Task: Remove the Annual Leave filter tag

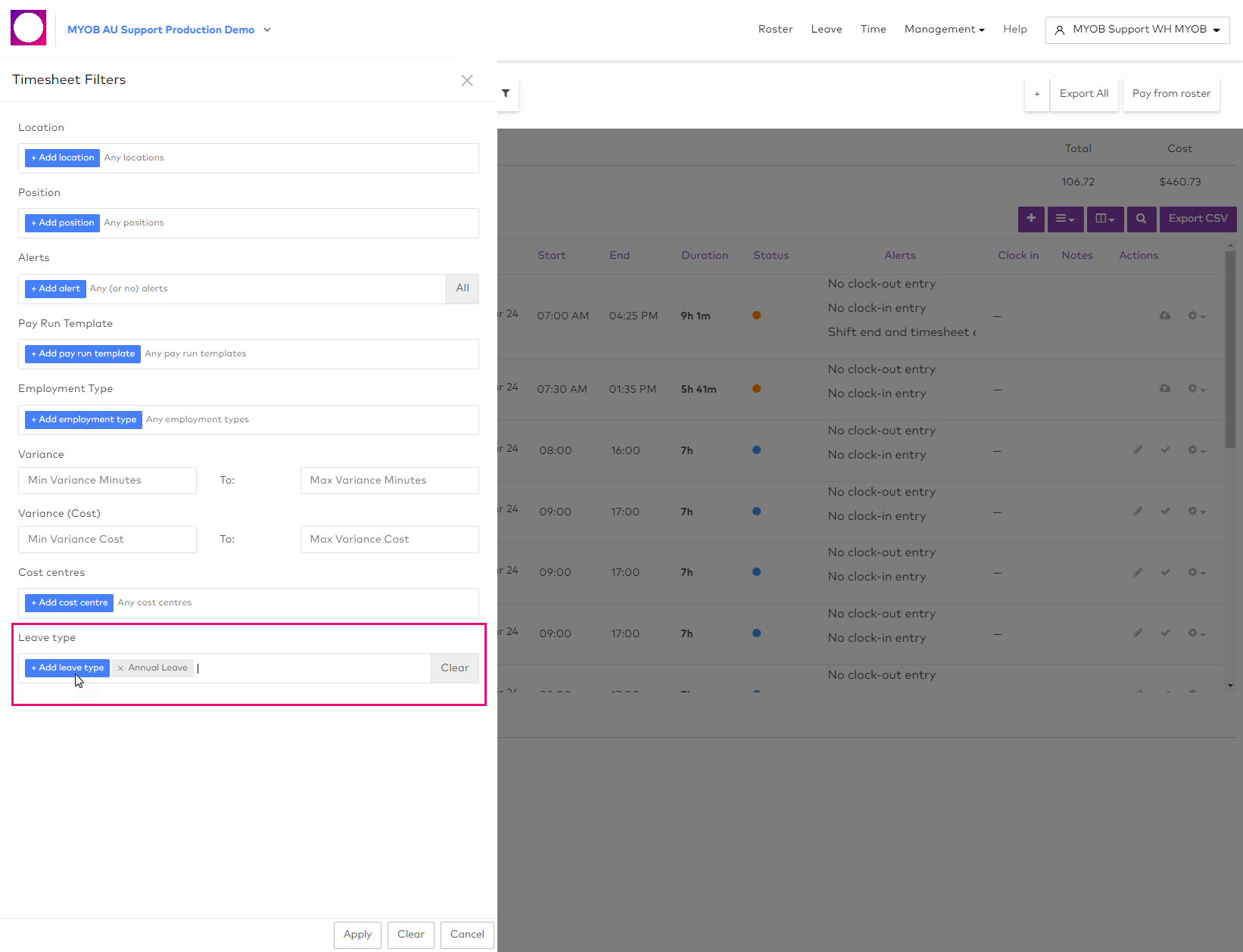Action: coord(120,668)
